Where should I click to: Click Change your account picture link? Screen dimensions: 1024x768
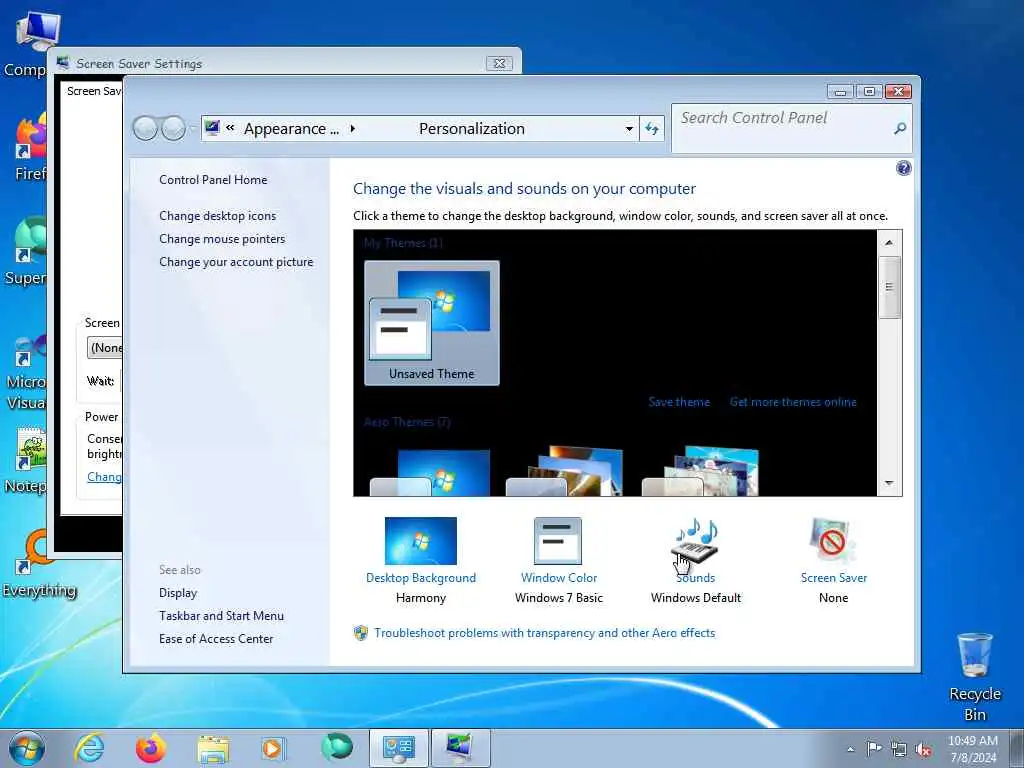[x=236, y=262]
